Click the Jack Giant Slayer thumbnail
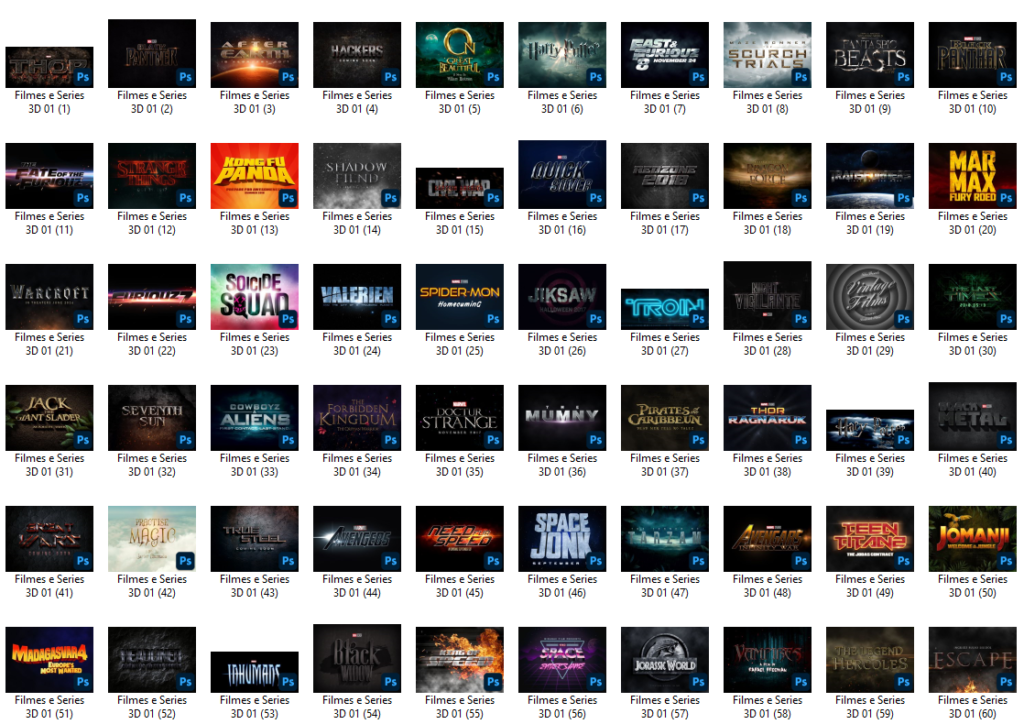Image resolution: width=1024 pixels, height=724 pixels. click(49, 418)
